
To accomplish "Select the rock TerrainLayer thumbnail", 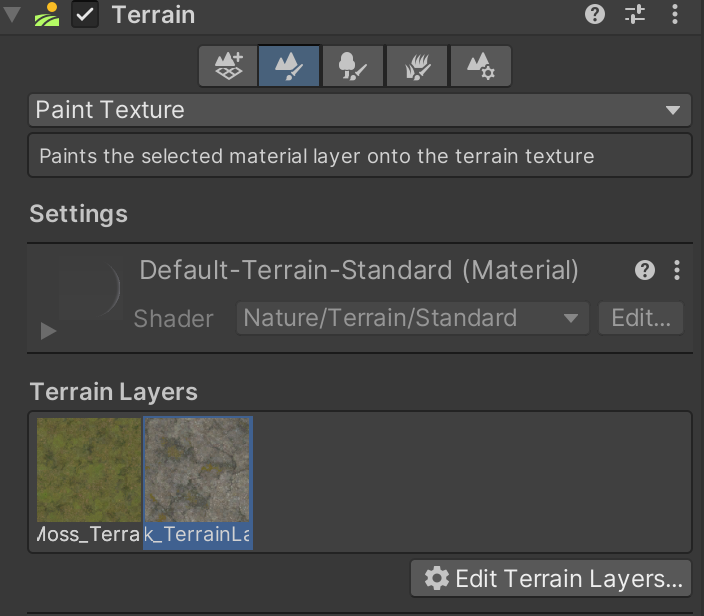I will [198, 470].
